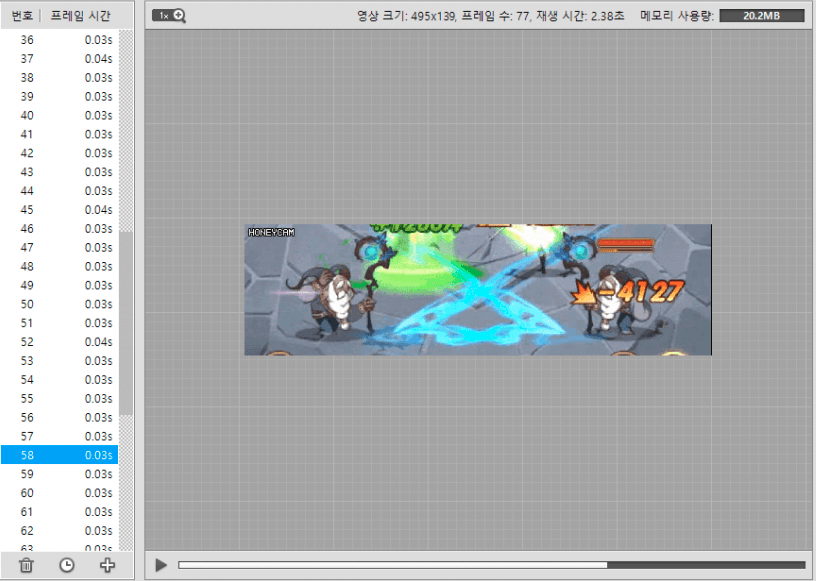Select frame 55 row
816x581 pixels.
click(59, 399)
